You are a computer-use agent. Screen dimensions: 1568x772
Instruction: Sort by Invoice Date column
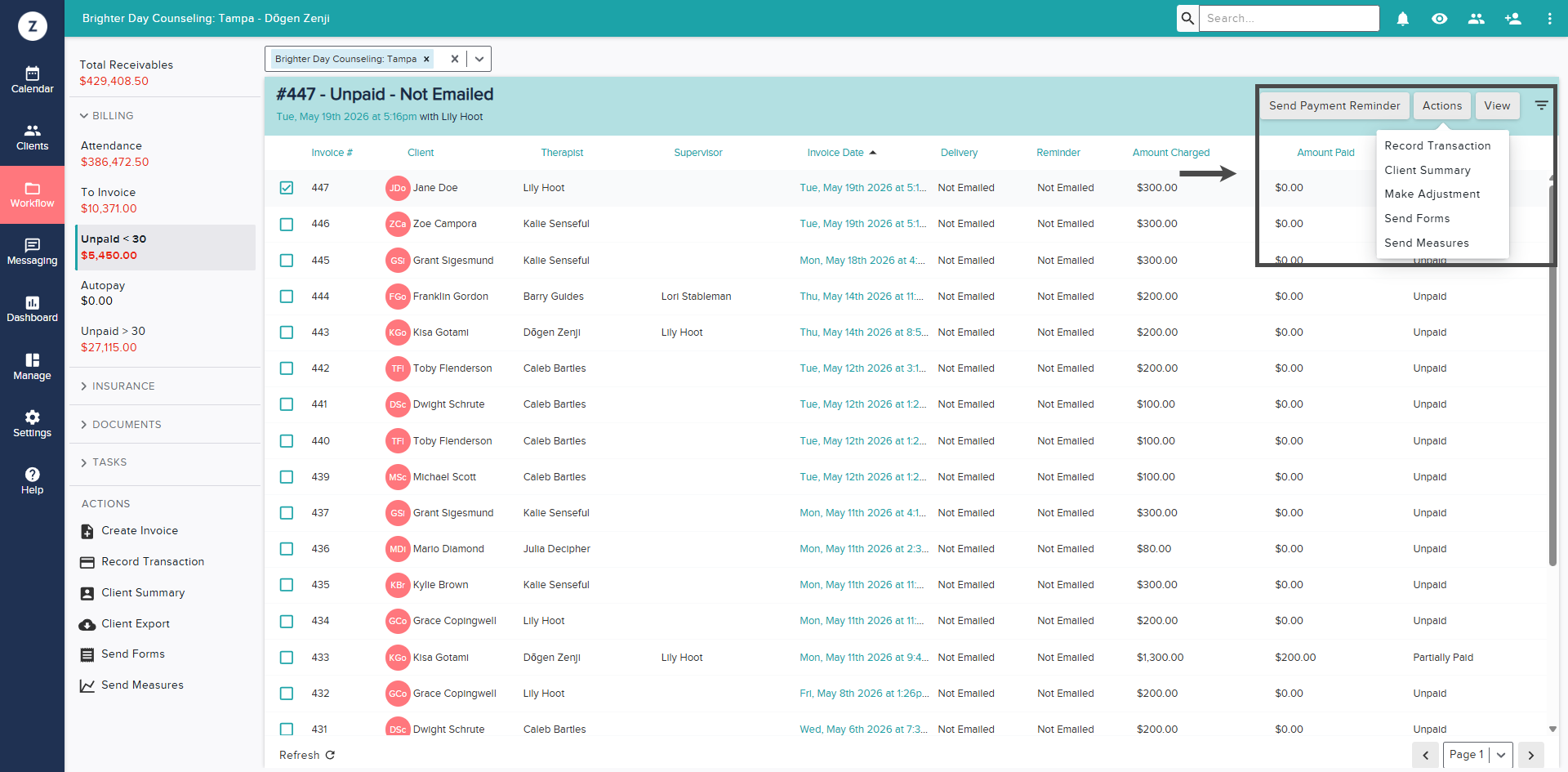(x=841, y=153)
